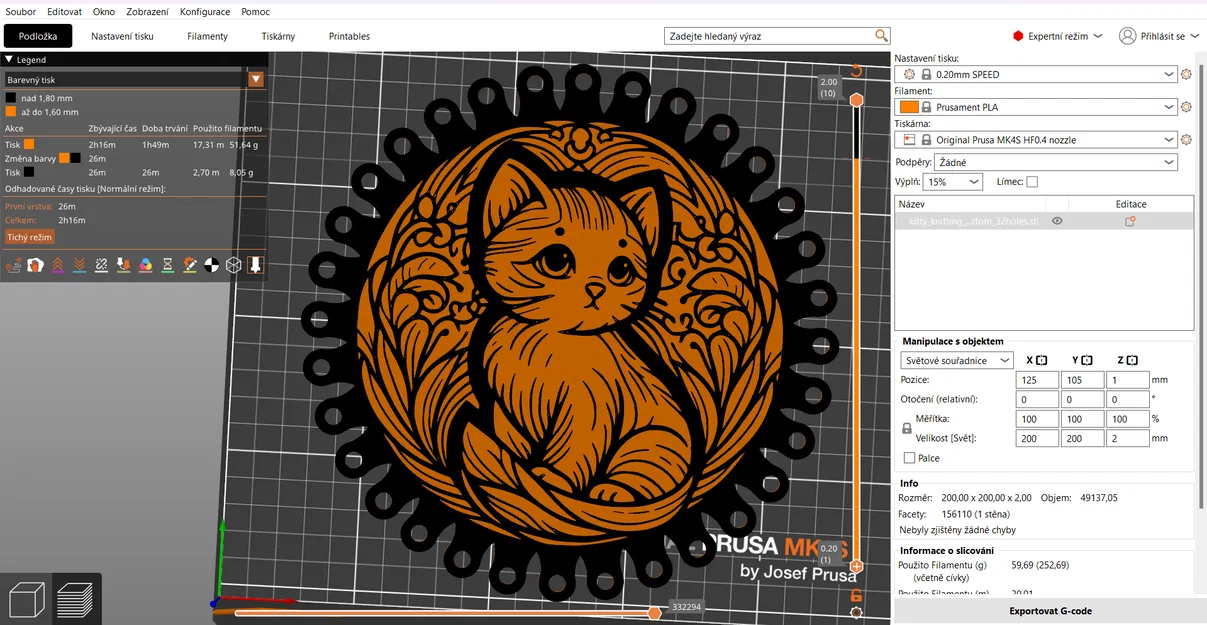Open the Soubor menu
The width and height of the screenshot is (1207, 625).
point(21,11)
